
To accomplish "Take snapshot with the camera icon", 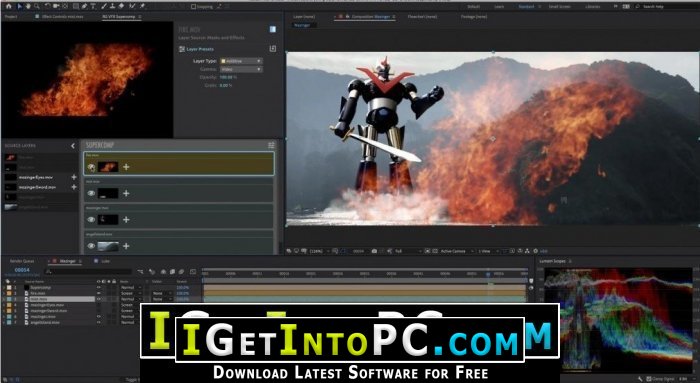I will click(374, 251).
